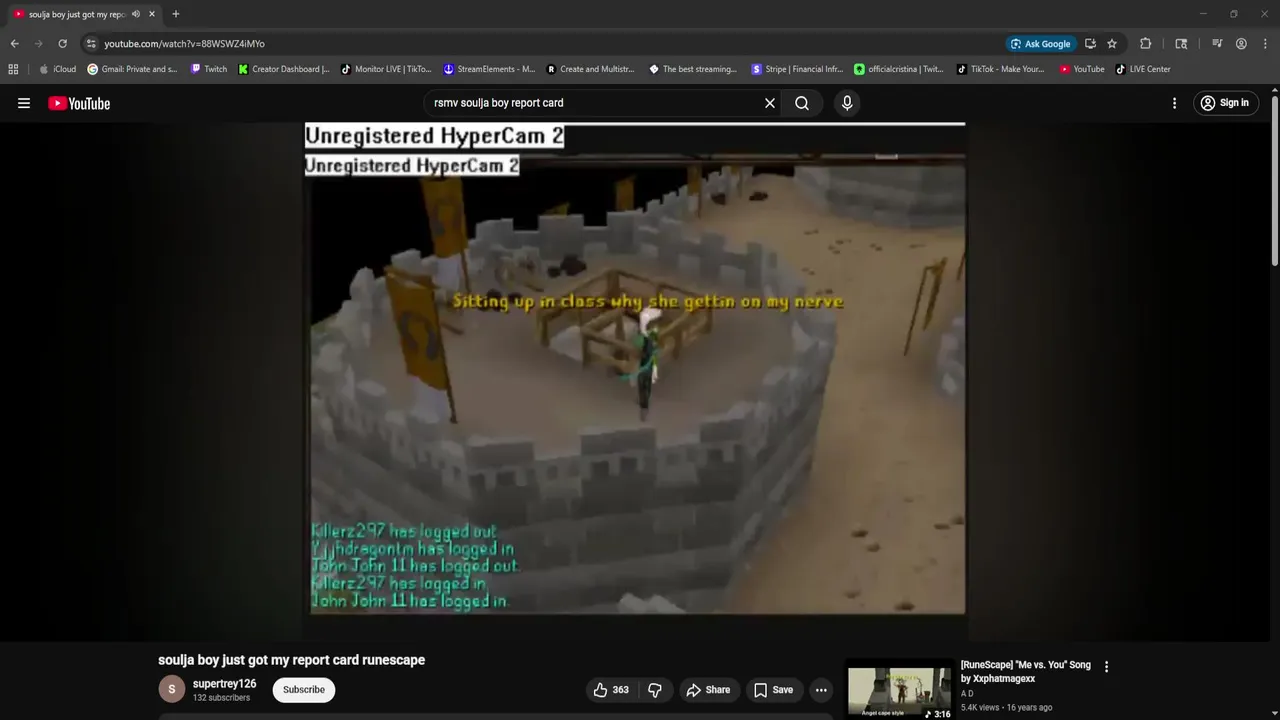
Task: Sign in to YouTube
Action: [1225, 103]
